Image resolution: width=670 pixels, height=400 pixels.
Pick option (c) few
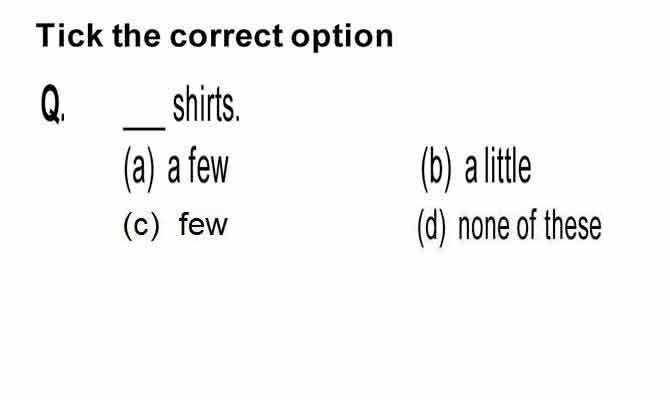pyautogui.click(x=175, y=225)
